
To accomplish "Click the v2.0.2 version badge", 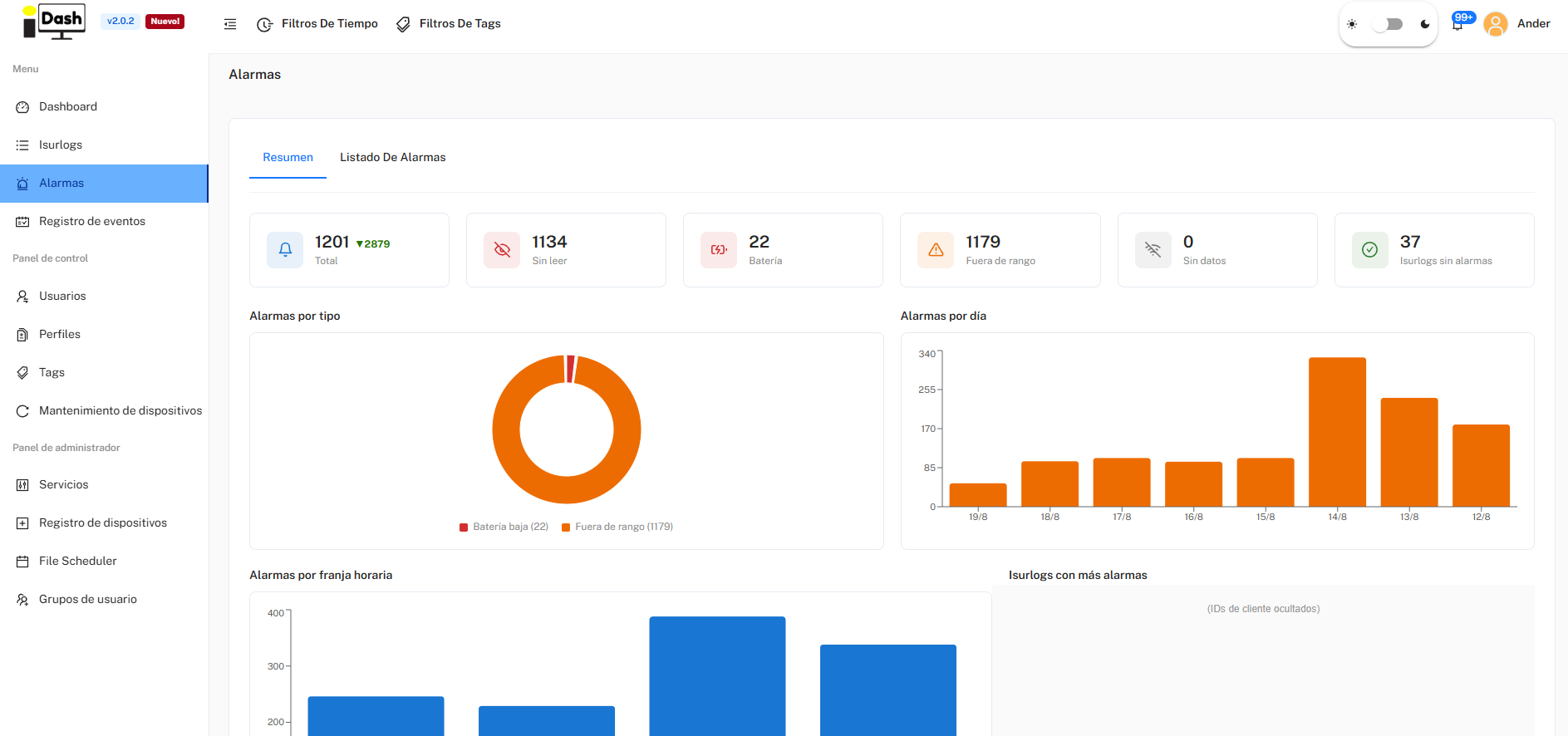I will 120,22.
